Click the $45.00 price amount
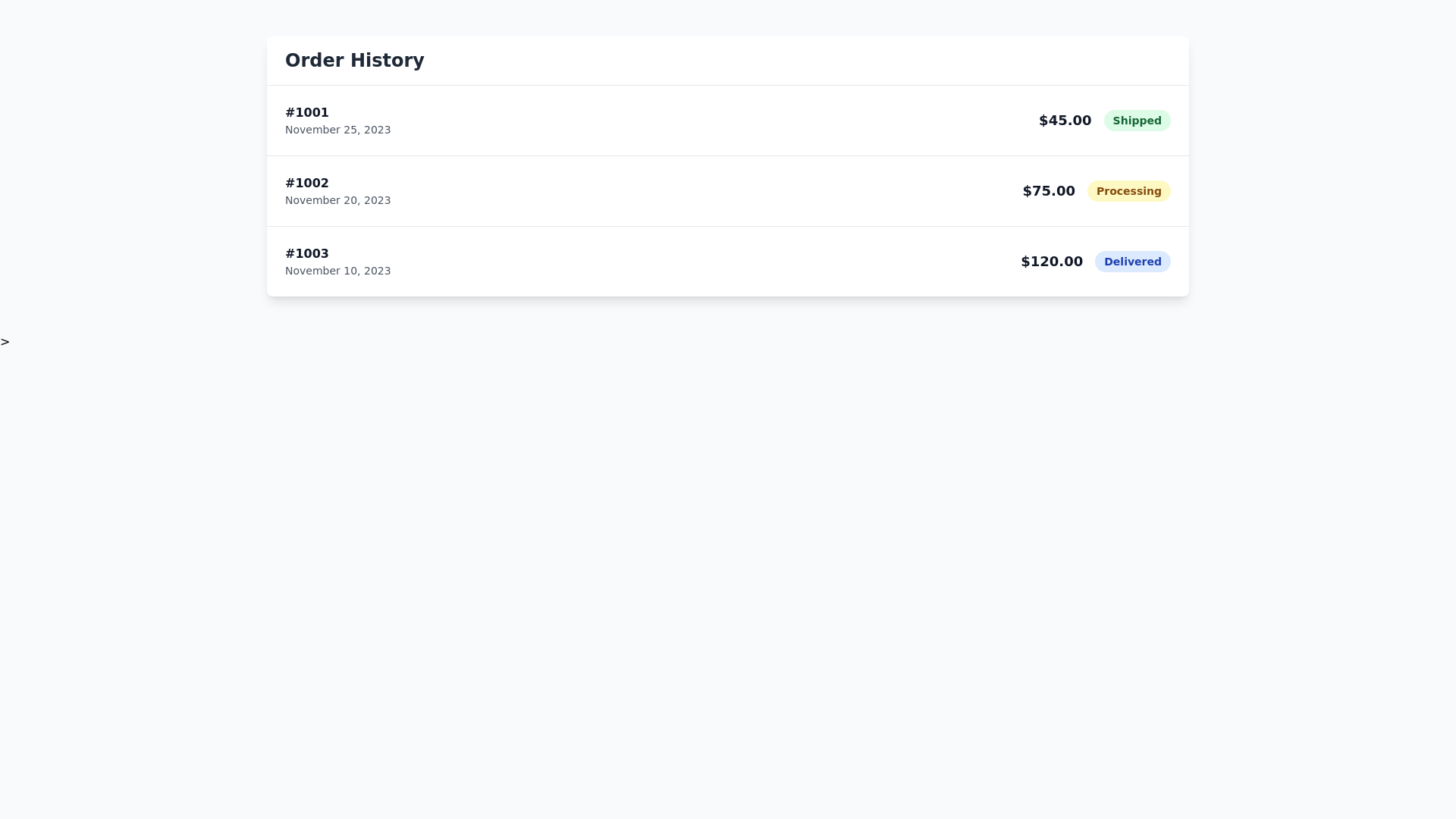The image size is (1456, 819). tap(1064, 121)
